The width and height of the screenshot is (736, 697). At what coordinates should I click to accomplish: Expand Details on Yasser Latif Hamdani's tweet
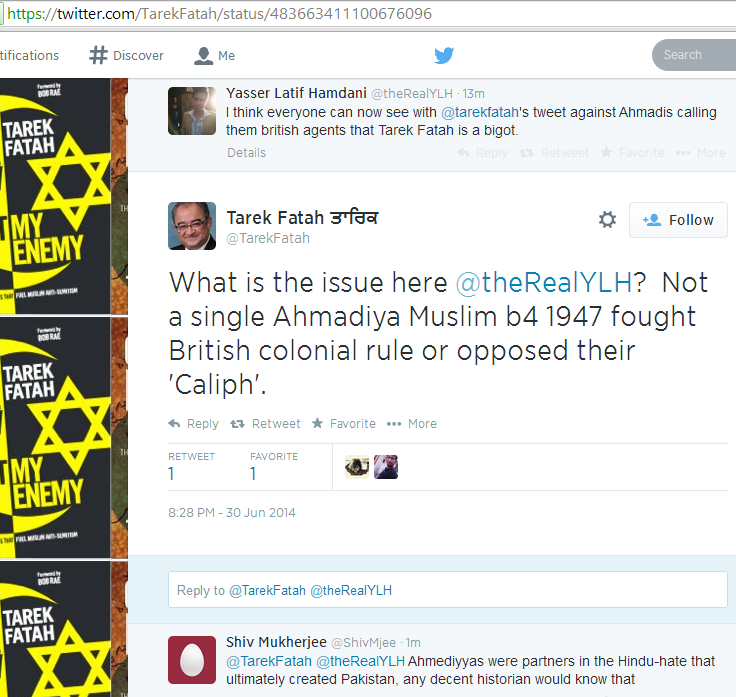(x=246, y=153)
